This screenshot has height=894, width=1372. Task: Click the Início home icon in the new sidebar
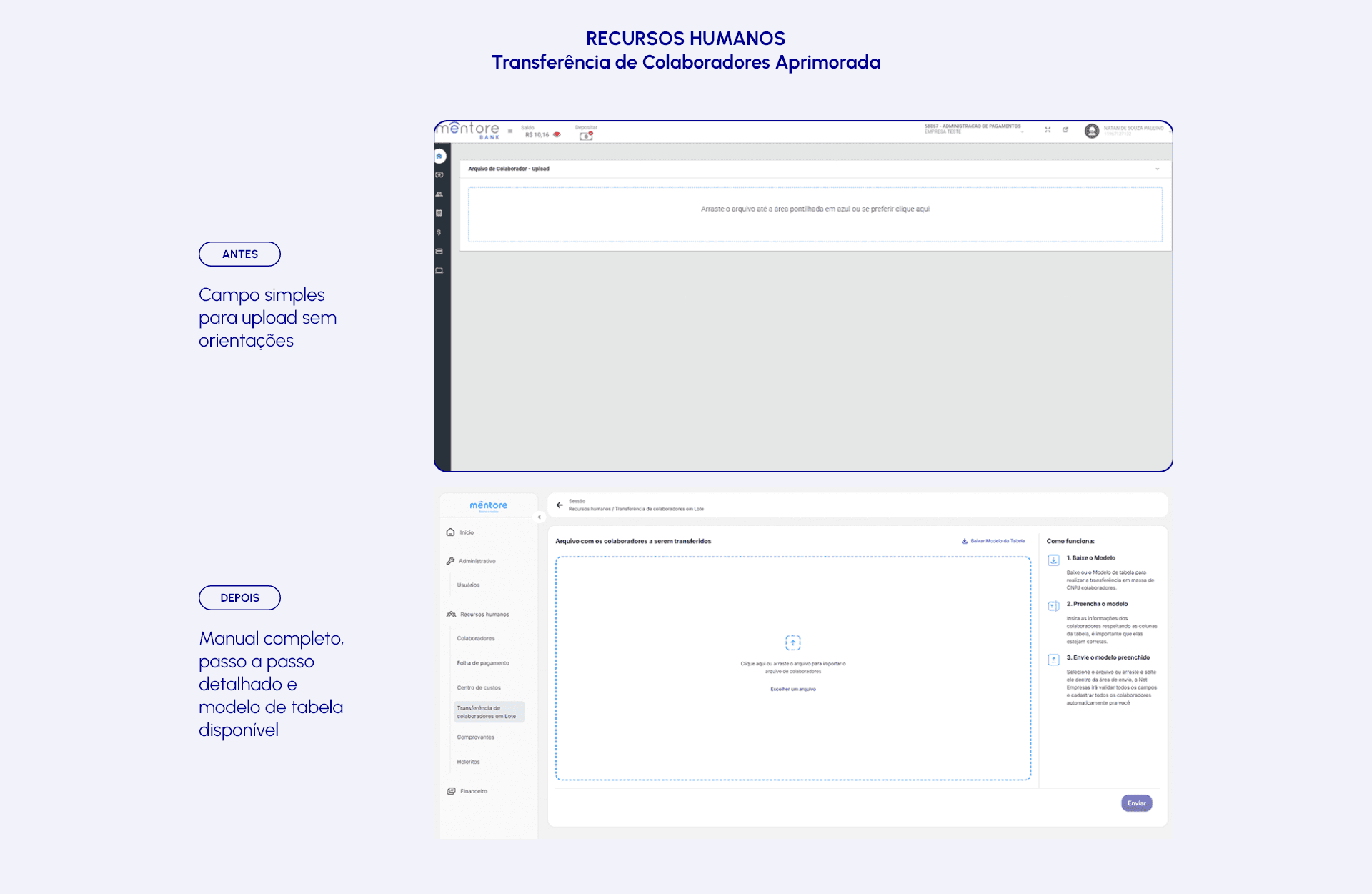tap(451, 532)
